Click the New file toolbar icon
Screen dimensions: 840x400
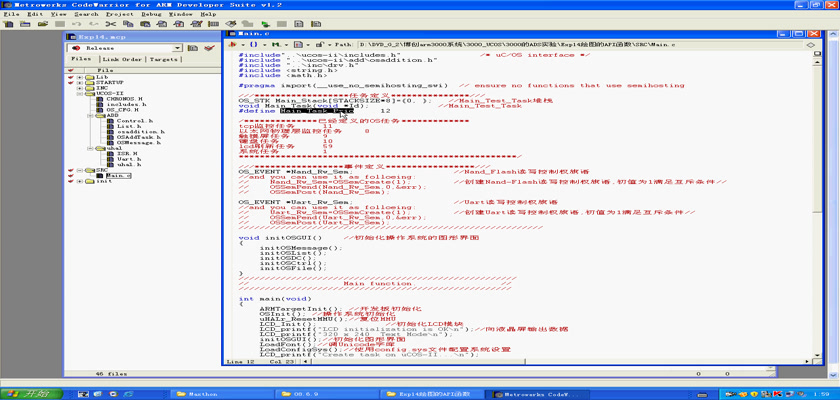click(x=9, y=24)
